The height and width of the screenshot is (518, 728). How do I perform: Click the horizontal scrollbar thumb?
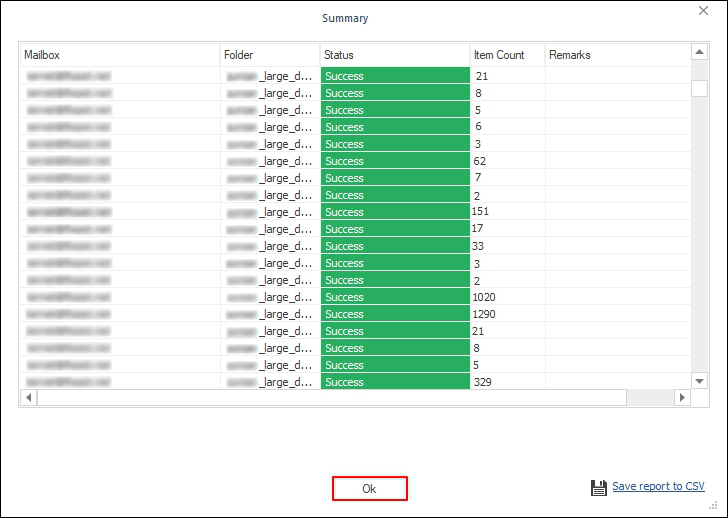tap(331, 397)
